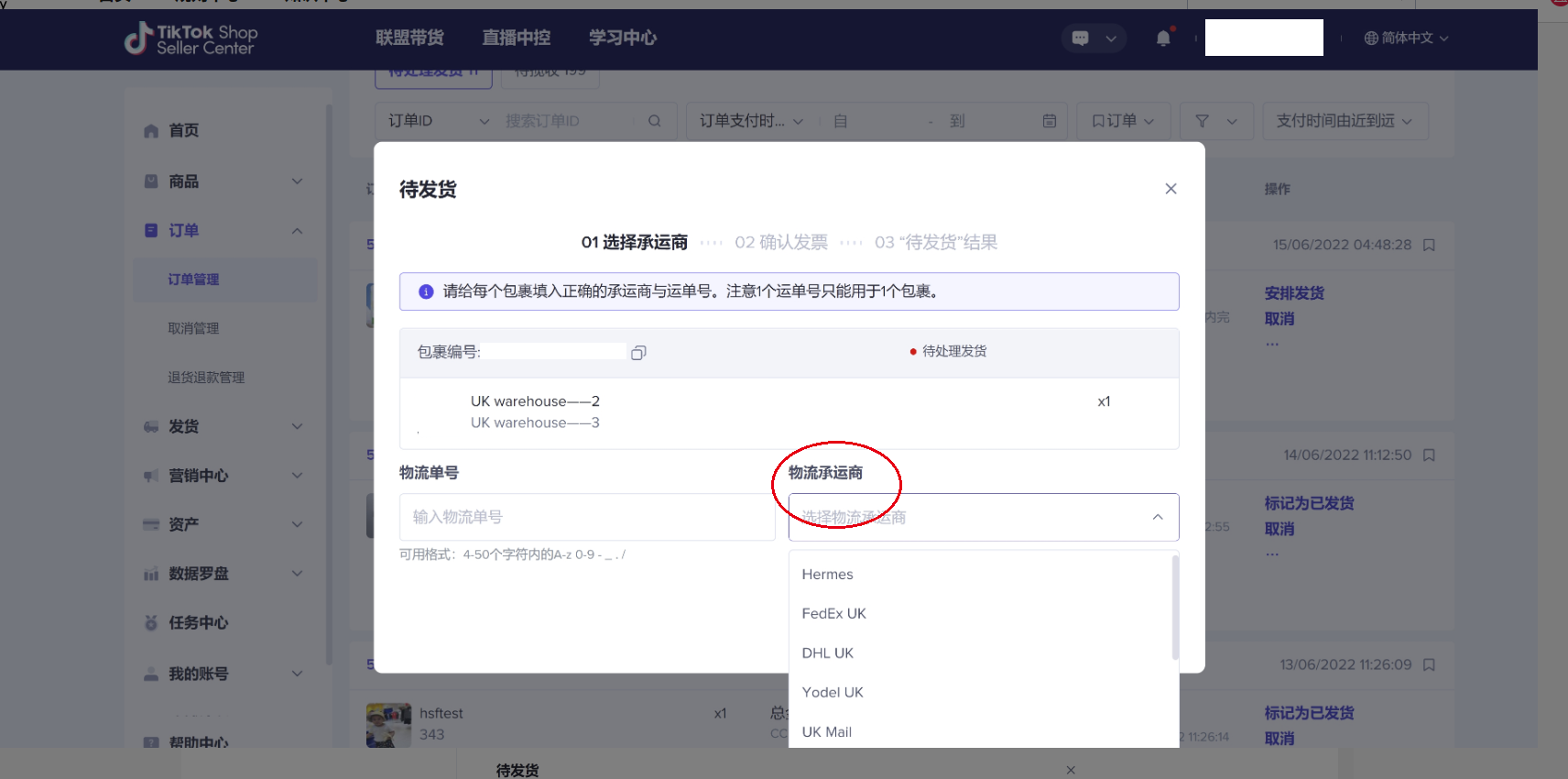Go to 取消管理 in sidebar
Viewport: 1568px width, 779px height.
point(193,328)
